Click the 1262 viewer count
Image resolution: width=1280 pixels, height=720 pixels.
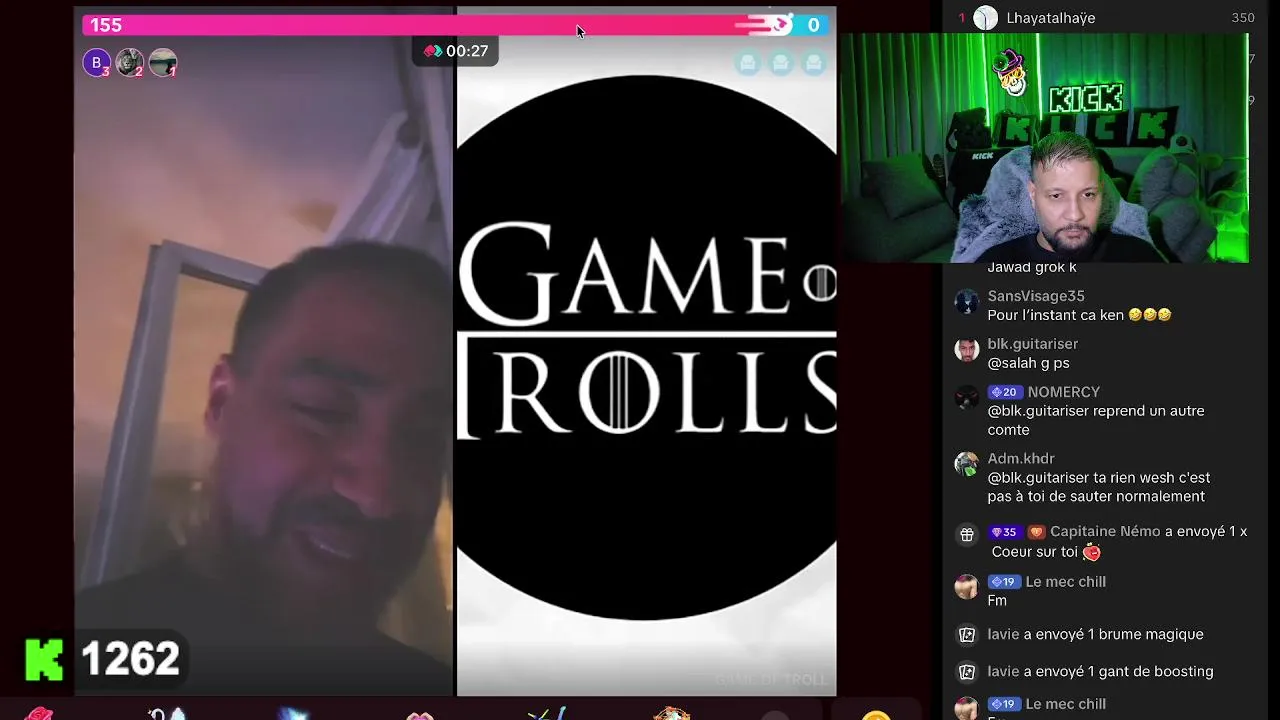coord(130,660)
